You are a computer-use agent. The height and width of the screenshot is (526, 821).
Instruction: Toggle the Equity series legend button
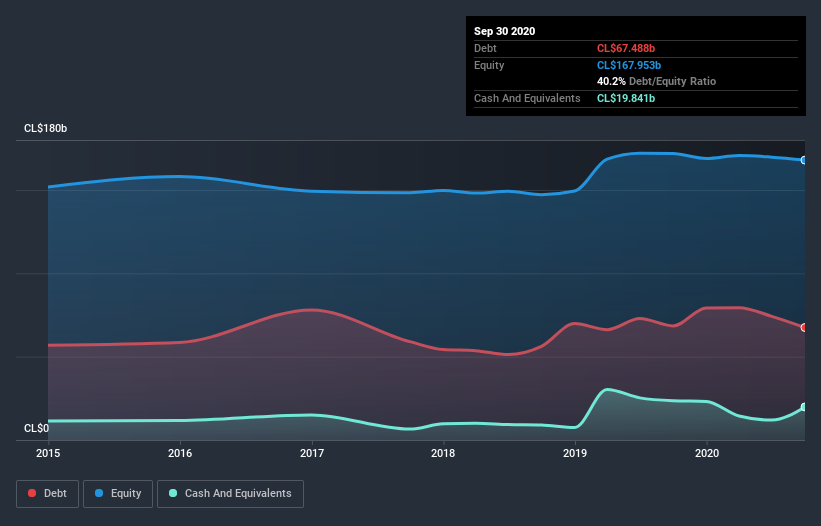[118, 494]
